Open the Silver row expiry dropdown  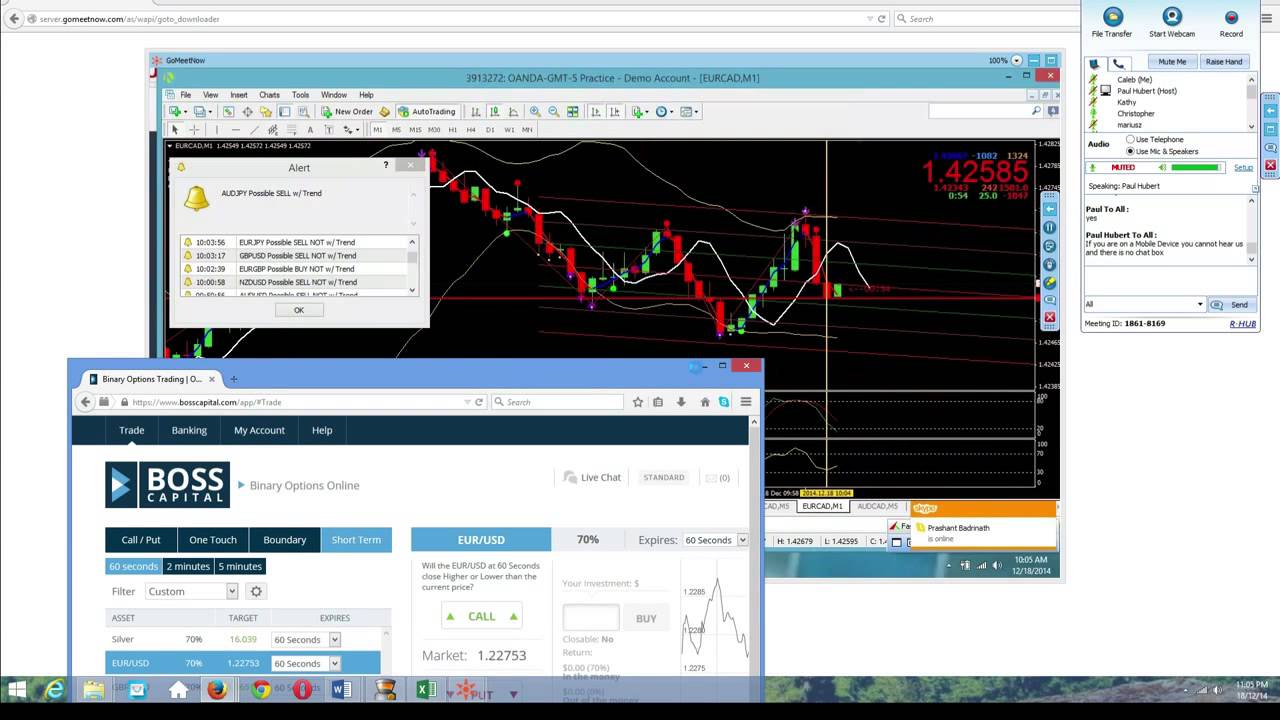(x=306, y=639)
